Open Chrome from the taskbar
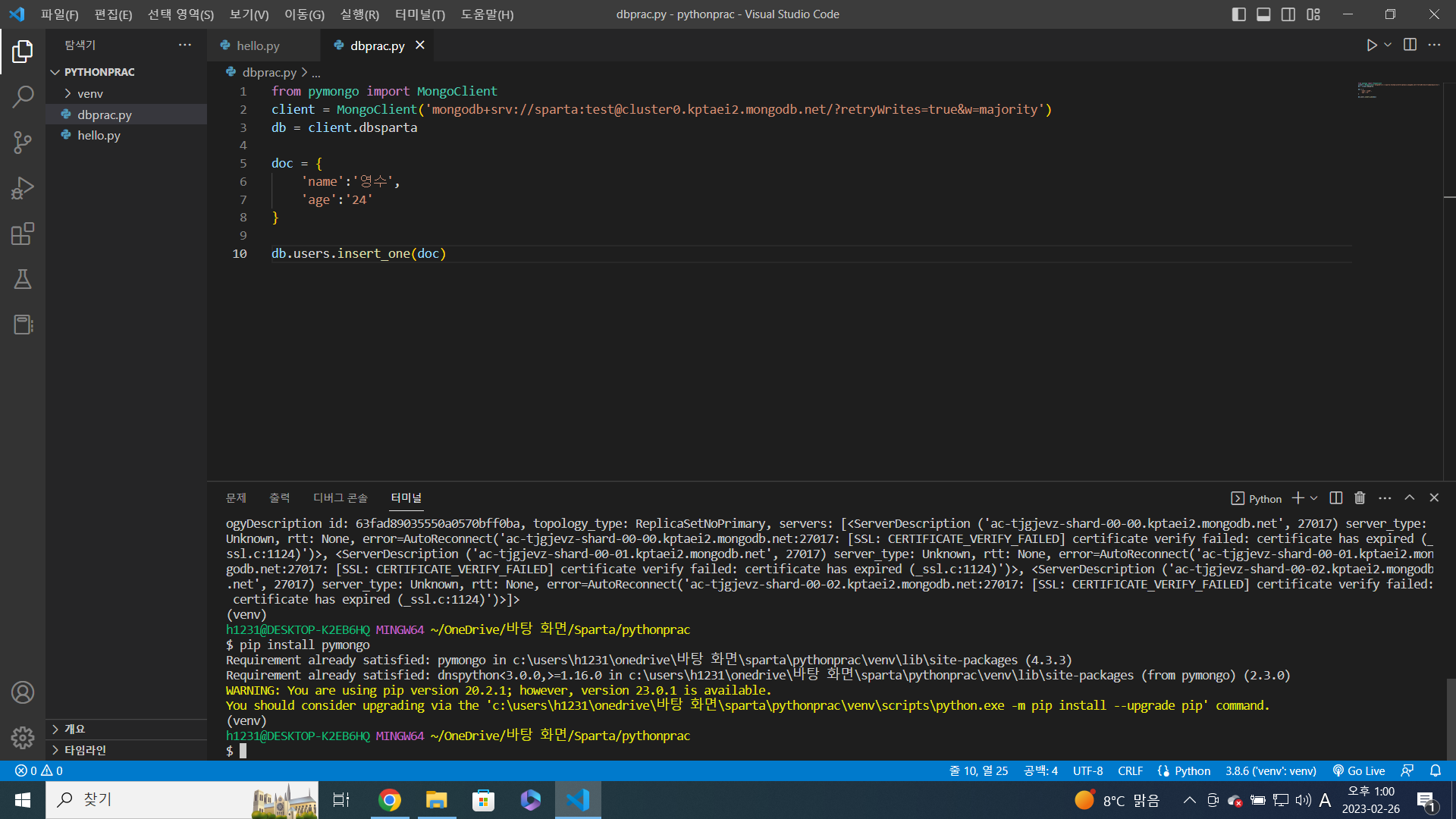The image size is (1456, 819). tap(390, 800)
